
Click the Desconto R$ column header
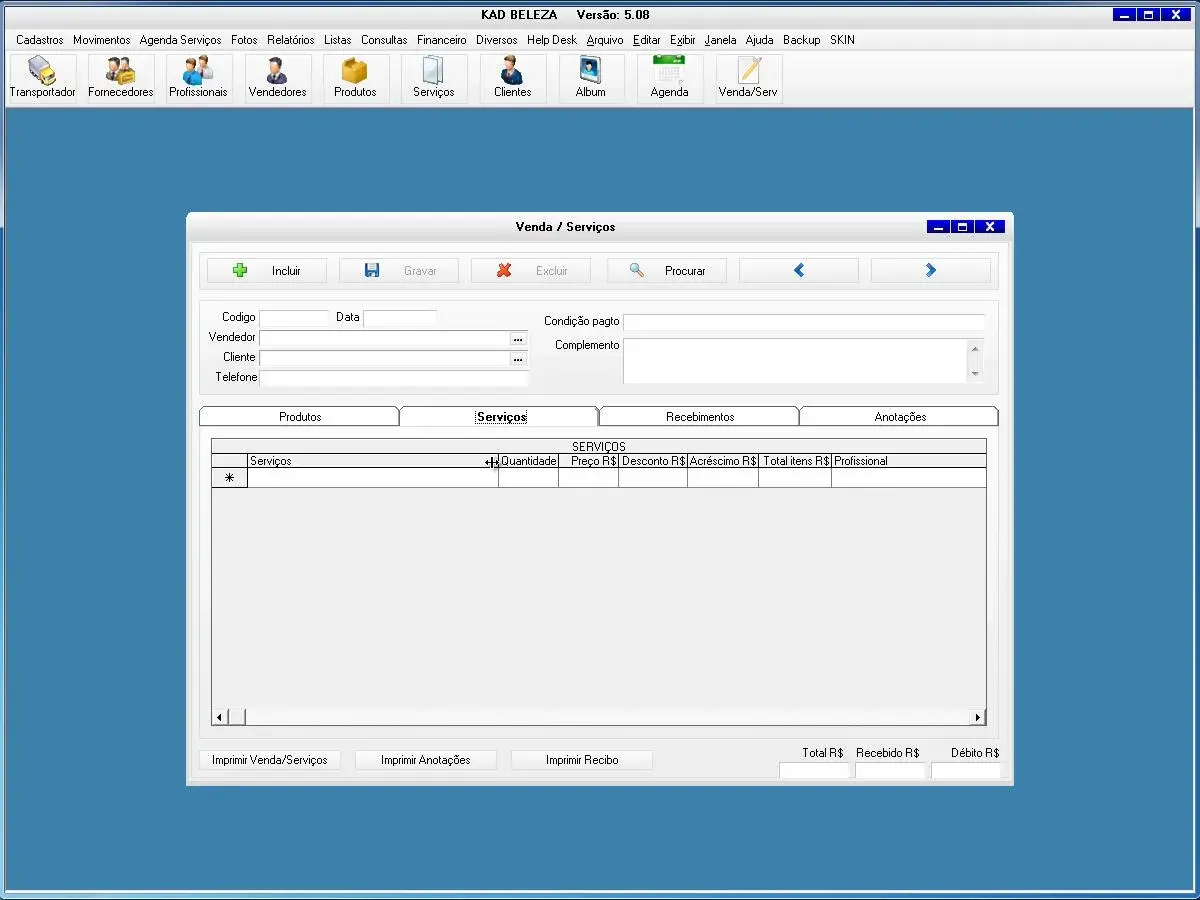pyautogui.click(x=653, y=461)
